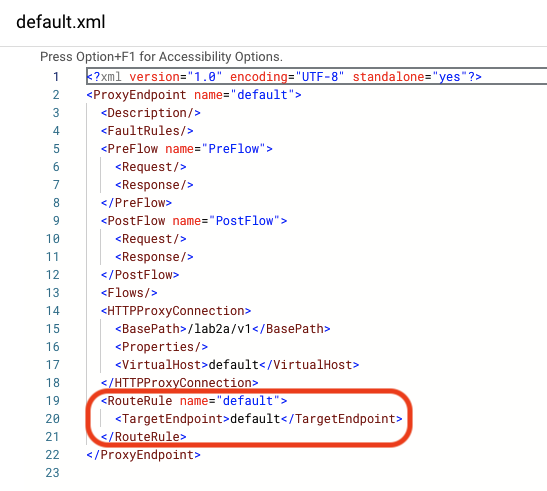The height and width of the screenshot is (491, 547).
Task: Click the HTTPProxyConnection opening tag on line 14
Action: click(x=176, y=311)
